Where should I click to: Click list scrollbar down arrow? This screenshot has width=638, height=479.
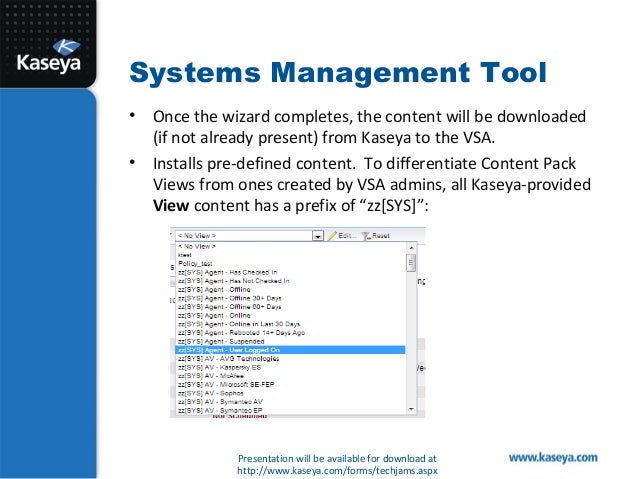click(411, 409)
